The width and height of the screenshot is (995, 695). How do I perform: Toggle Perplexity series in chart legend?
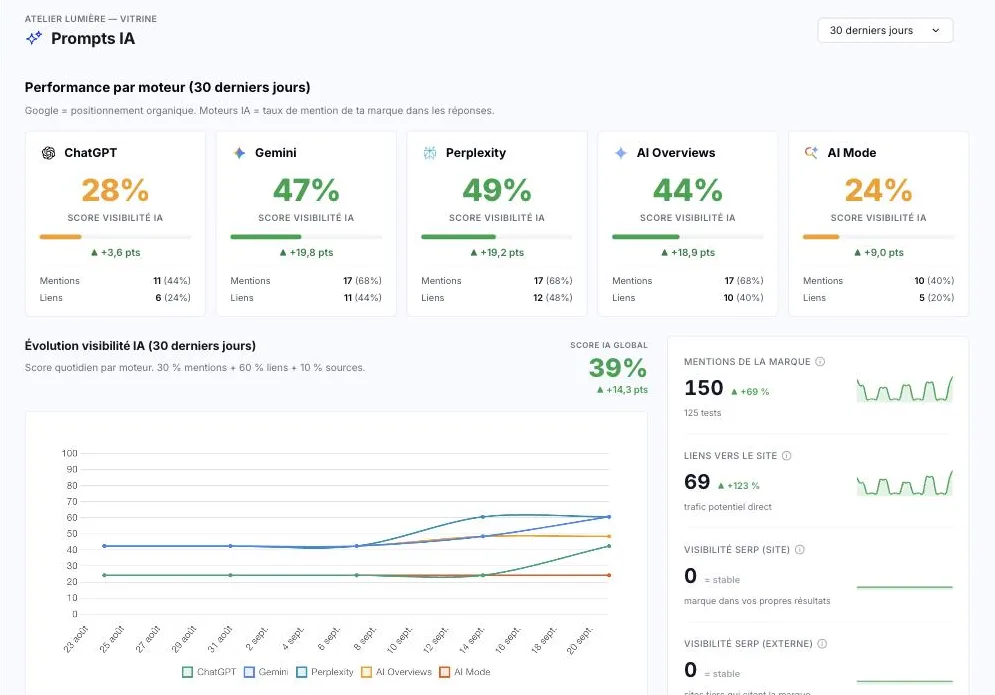pos(325,672)
